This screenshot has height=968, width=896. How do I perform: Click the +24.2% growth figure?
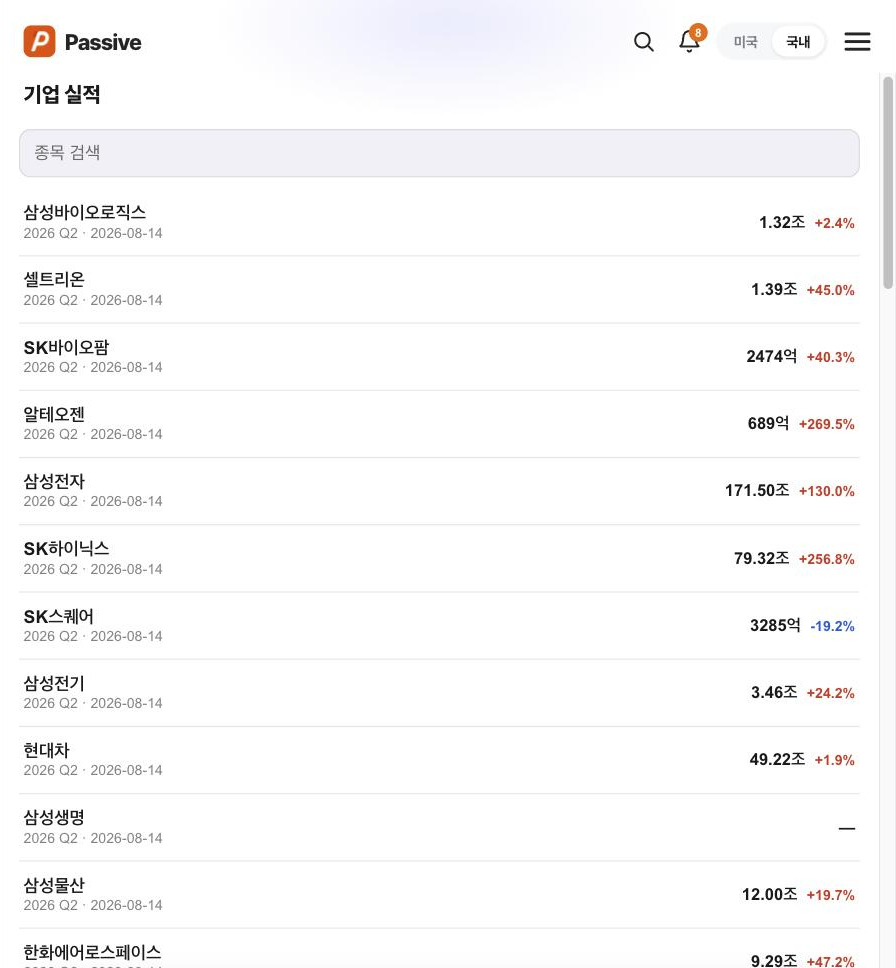tap(831, 693)
